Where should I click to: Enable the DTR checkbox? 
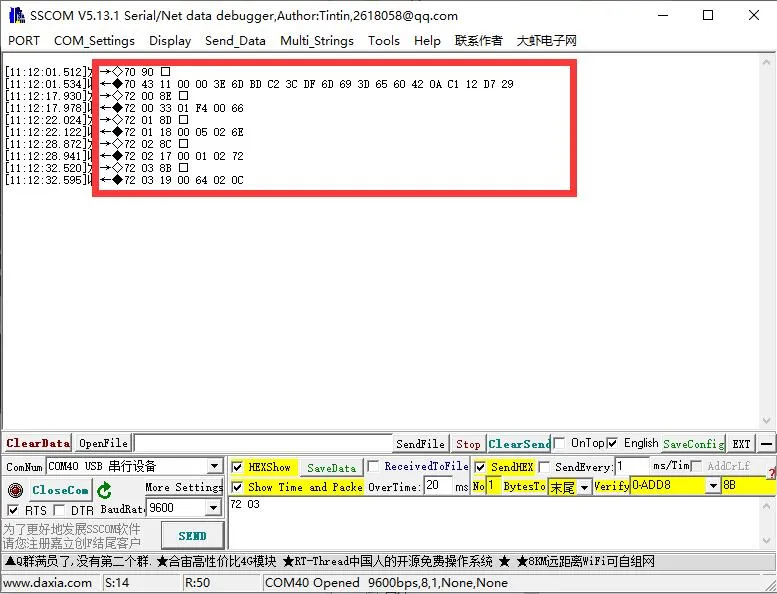tap(59, 510)
